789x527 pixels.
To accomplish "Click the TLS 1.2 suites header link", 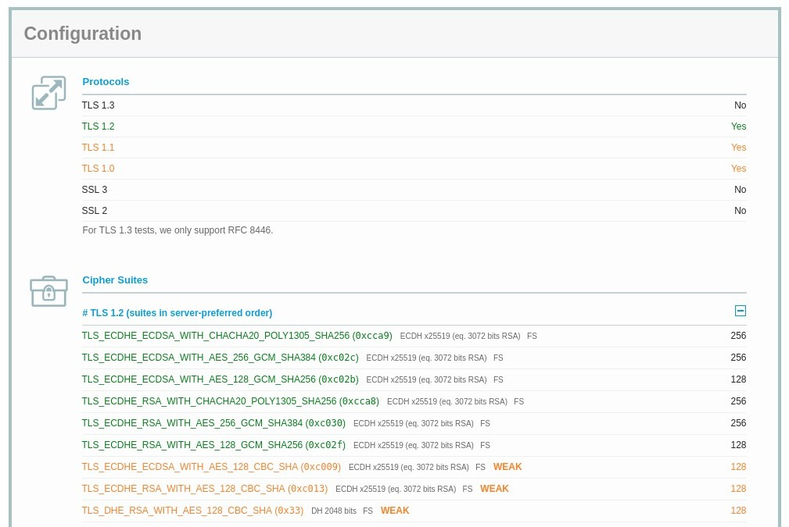I will coord(177,313).
